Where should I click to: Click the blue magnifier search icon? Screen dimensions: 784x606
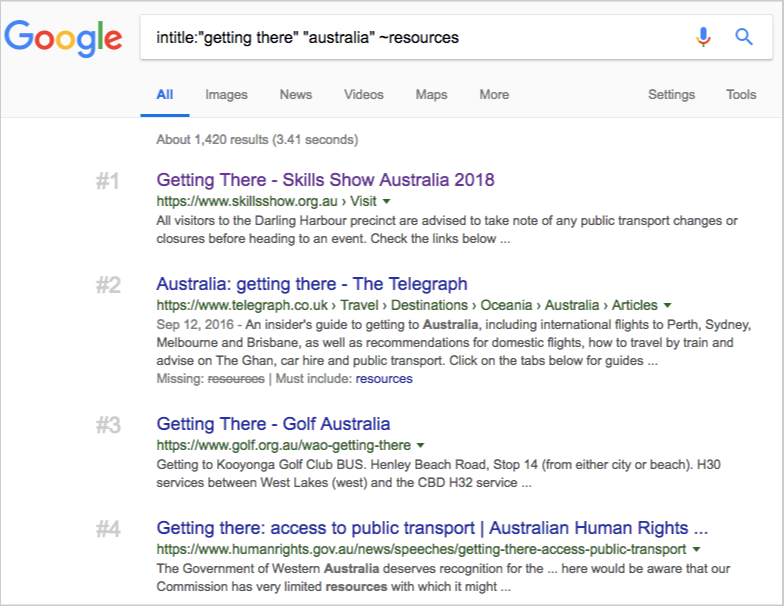pyautogui.click(x=744, y=36)
